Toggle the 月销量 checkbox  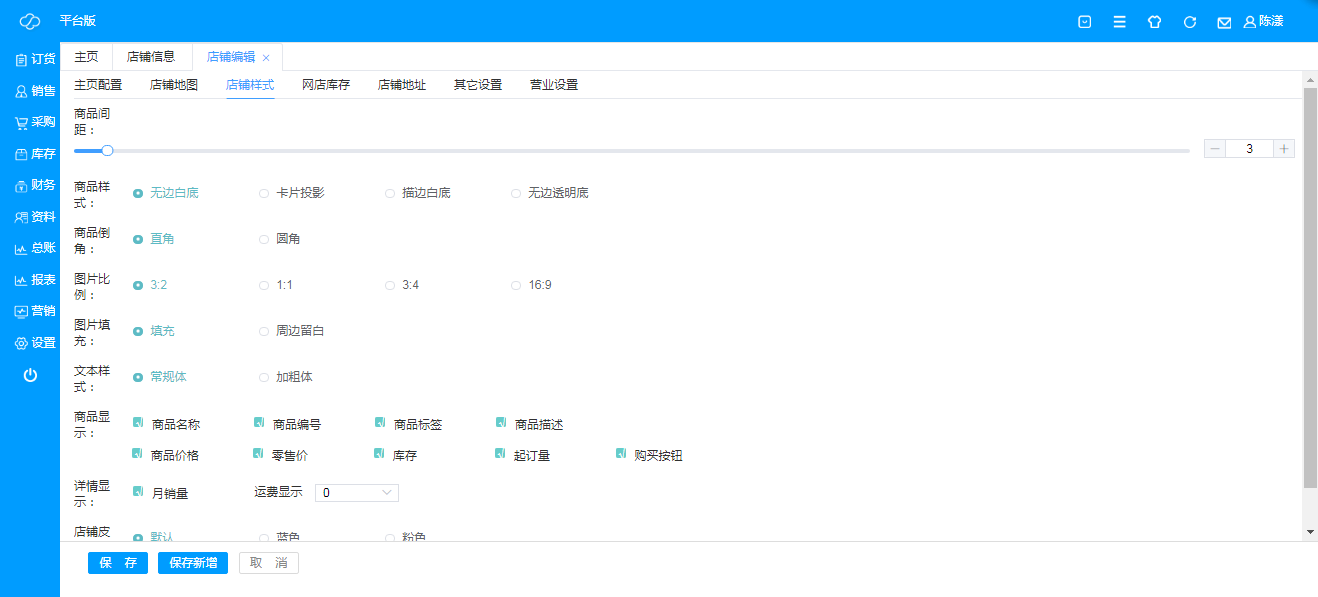click(138, 491)
